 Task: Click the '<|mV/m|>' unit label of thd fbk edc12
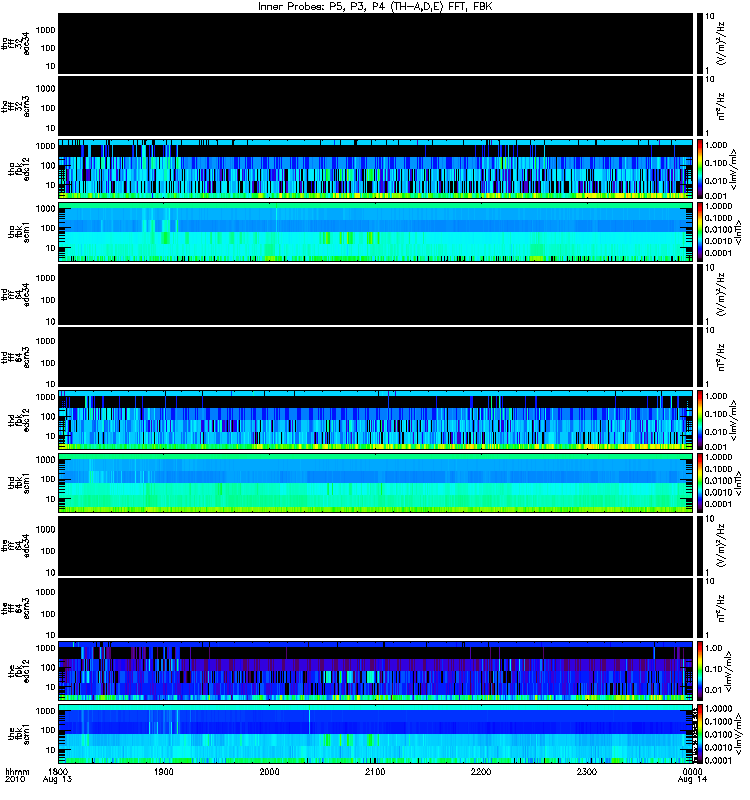tap(734, 420)
